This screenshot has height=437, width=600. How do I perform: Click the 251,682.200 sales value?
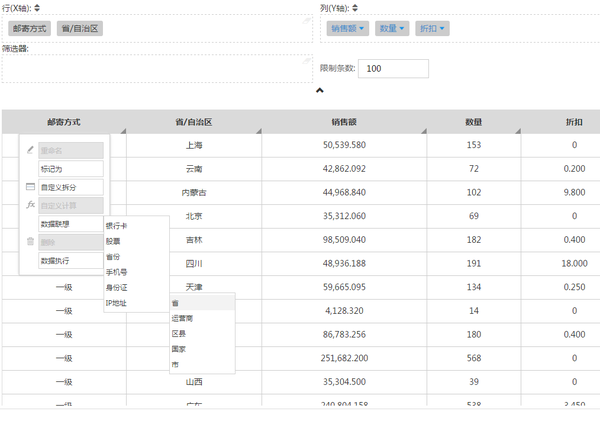coord(344,358)
